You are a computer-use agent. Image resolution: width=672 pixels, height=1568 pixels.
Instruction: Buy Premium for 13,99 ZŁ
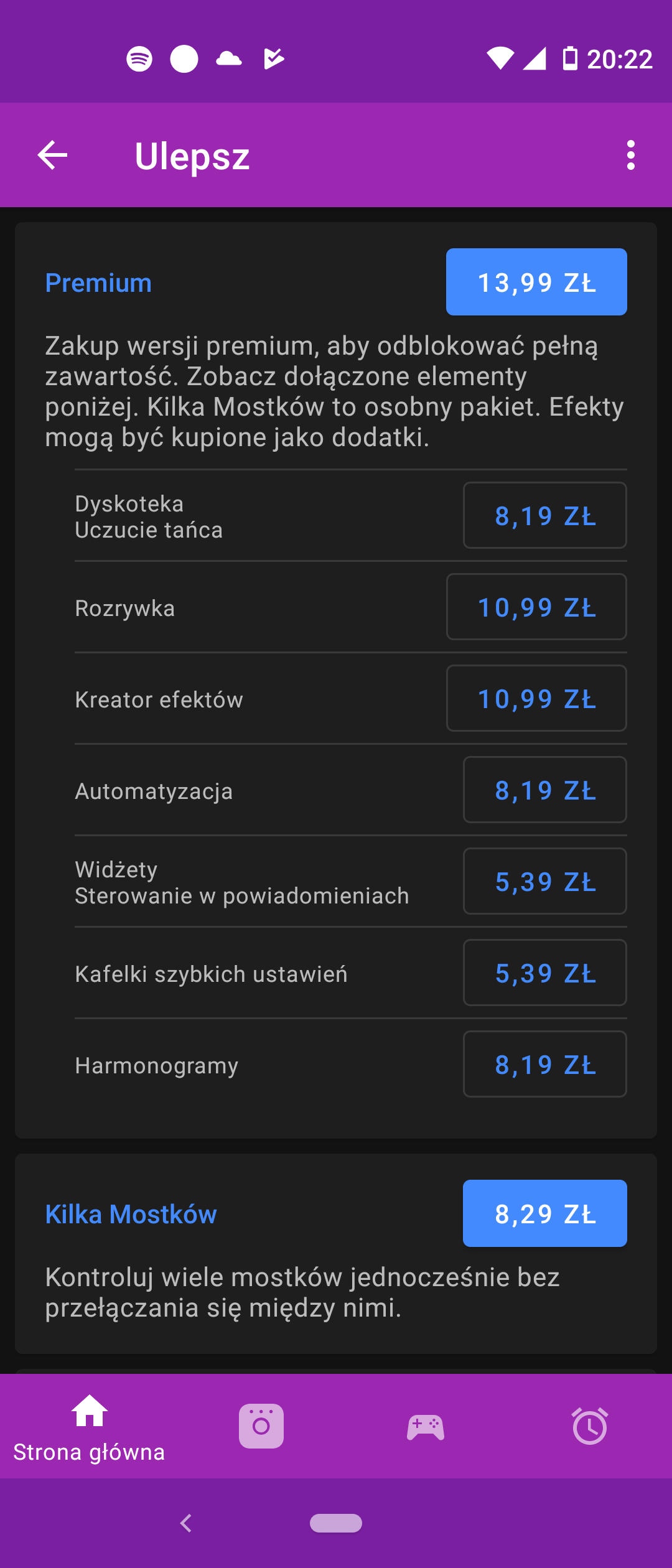click(x=536, y=282)
